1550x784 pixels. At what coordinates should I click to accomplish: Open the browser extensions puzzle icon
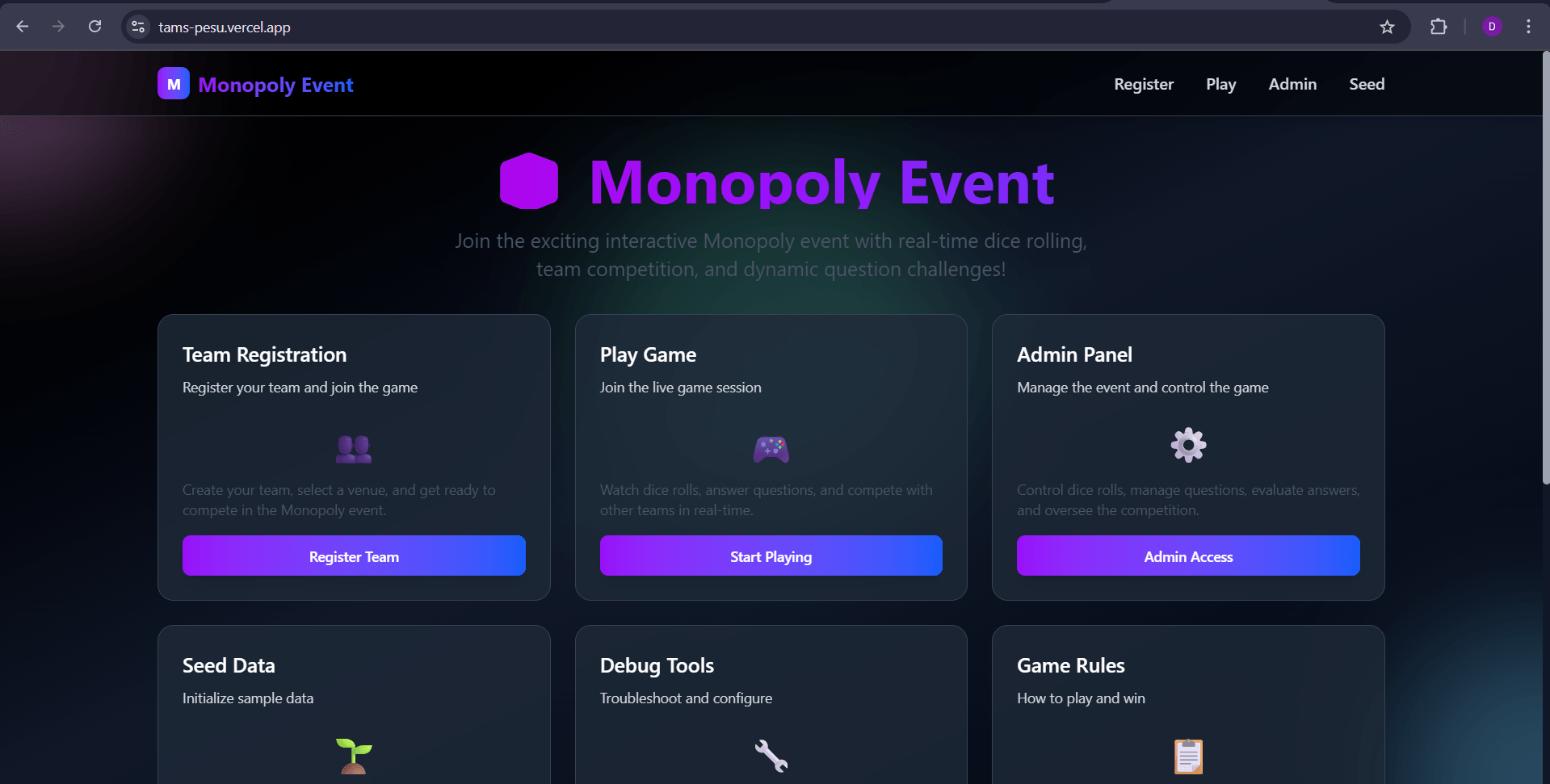pyautogui.click(x=1439, y=27)
